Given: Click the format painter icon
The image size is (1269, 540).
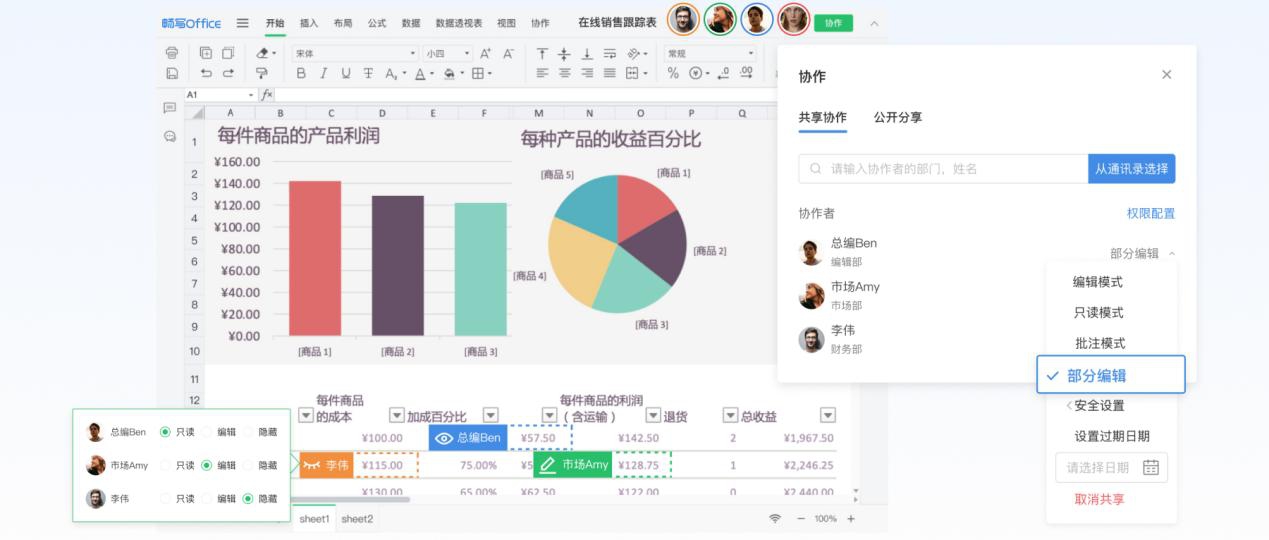Looking at the screenshot, I should 262,73.
